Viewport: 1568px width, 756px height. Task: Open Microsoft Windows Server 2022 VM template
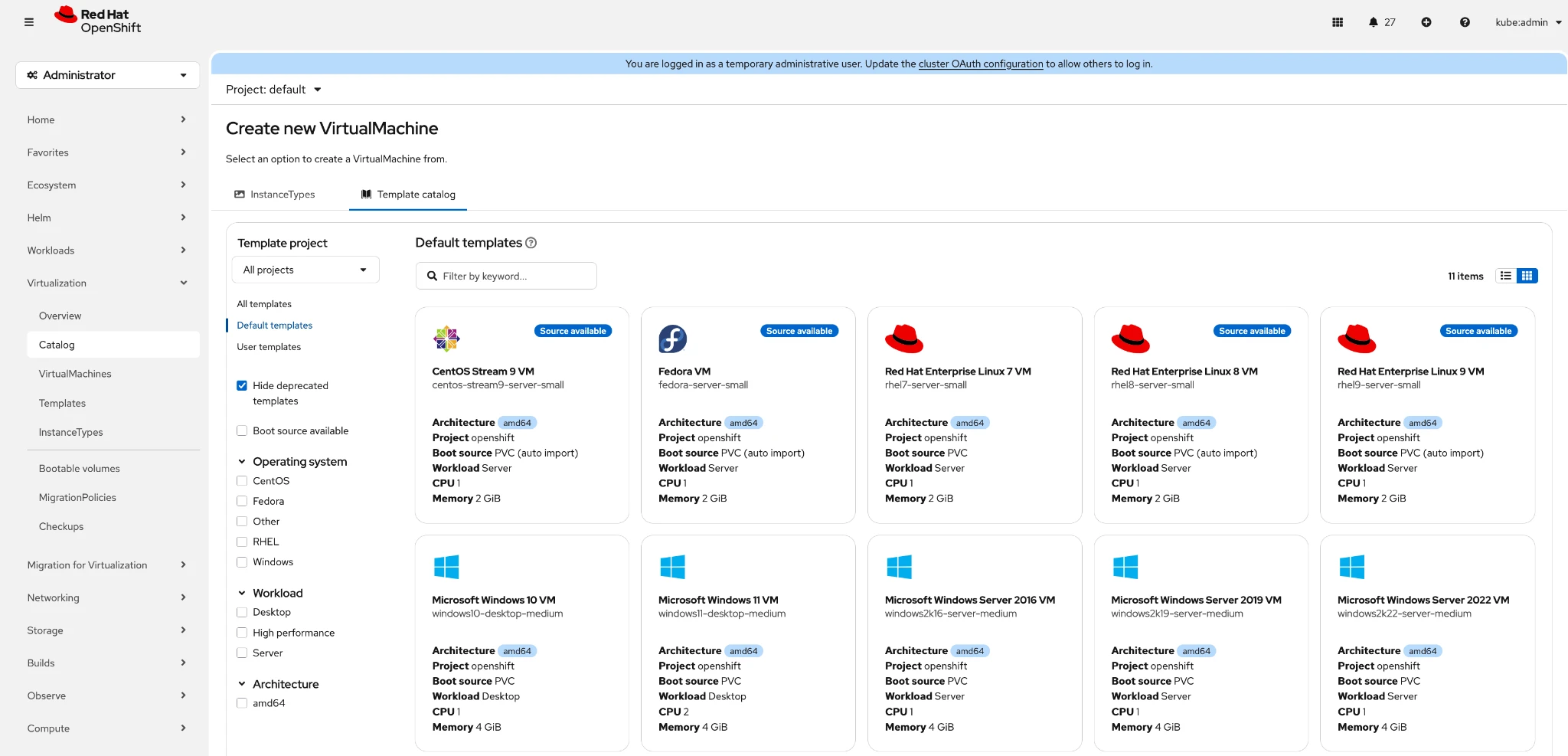1427,643
